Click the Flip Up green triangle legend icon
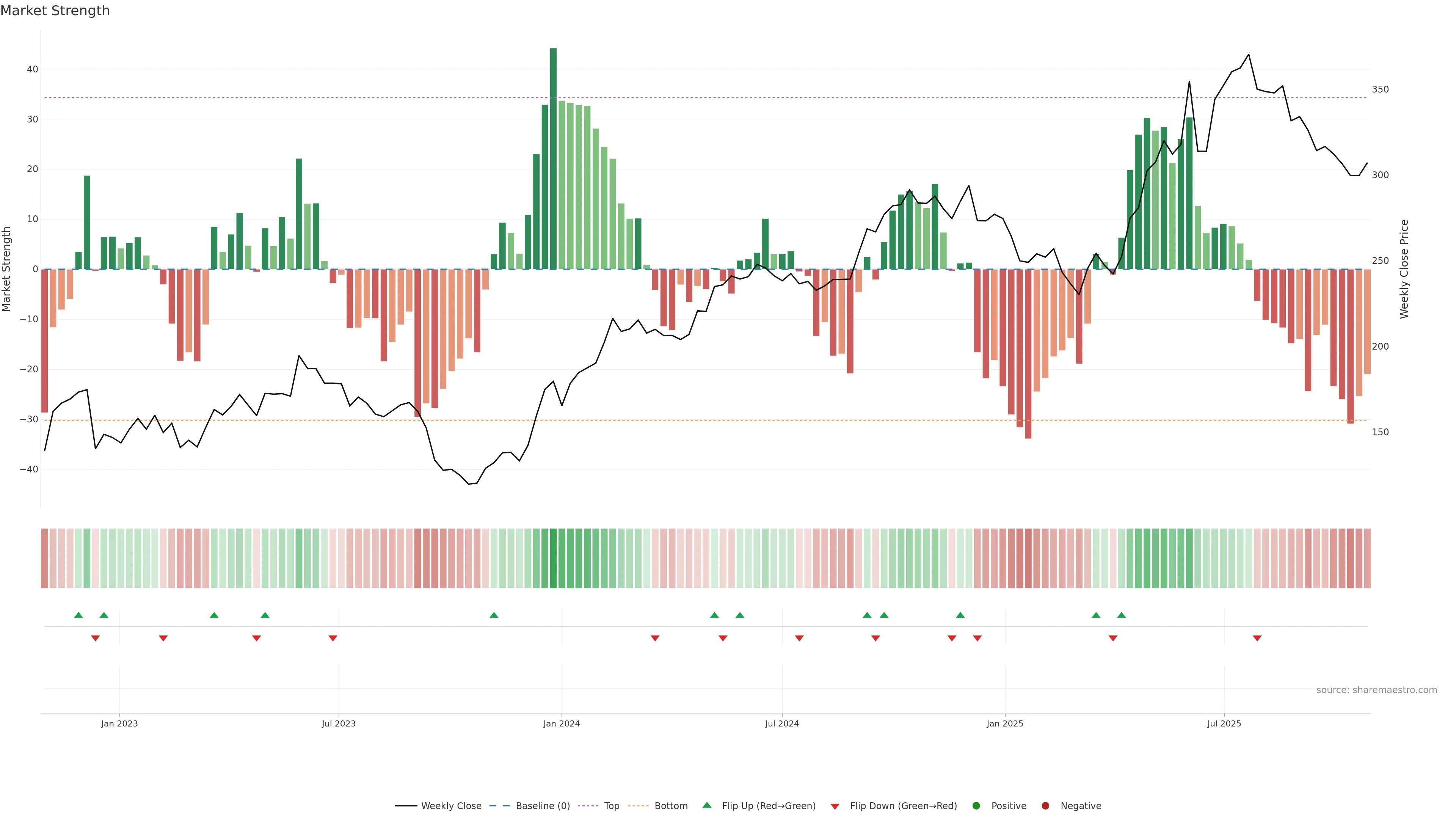 (x=706, y=805)
